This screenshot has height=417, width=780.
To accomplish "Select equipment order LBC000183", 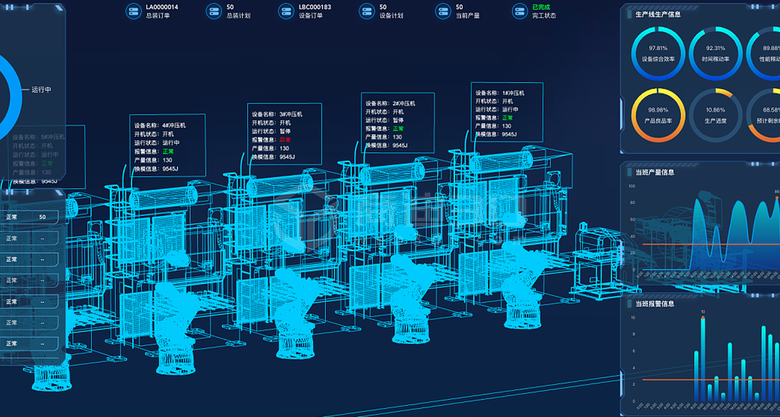I will tap(315, 7).
